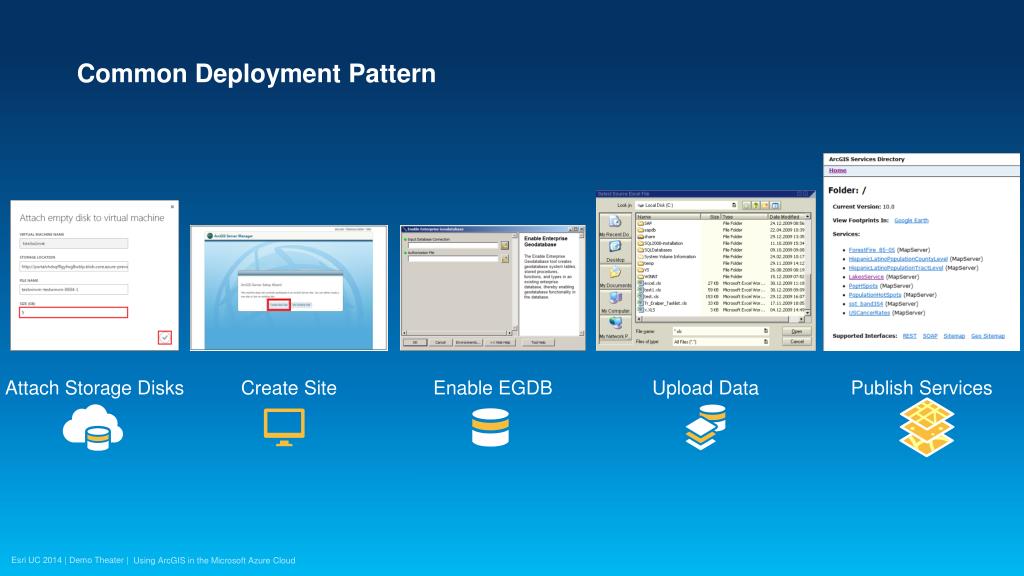Click the SOAP interface link
The width and height of the screenshot is (1024, 576).
click(930, 336)
